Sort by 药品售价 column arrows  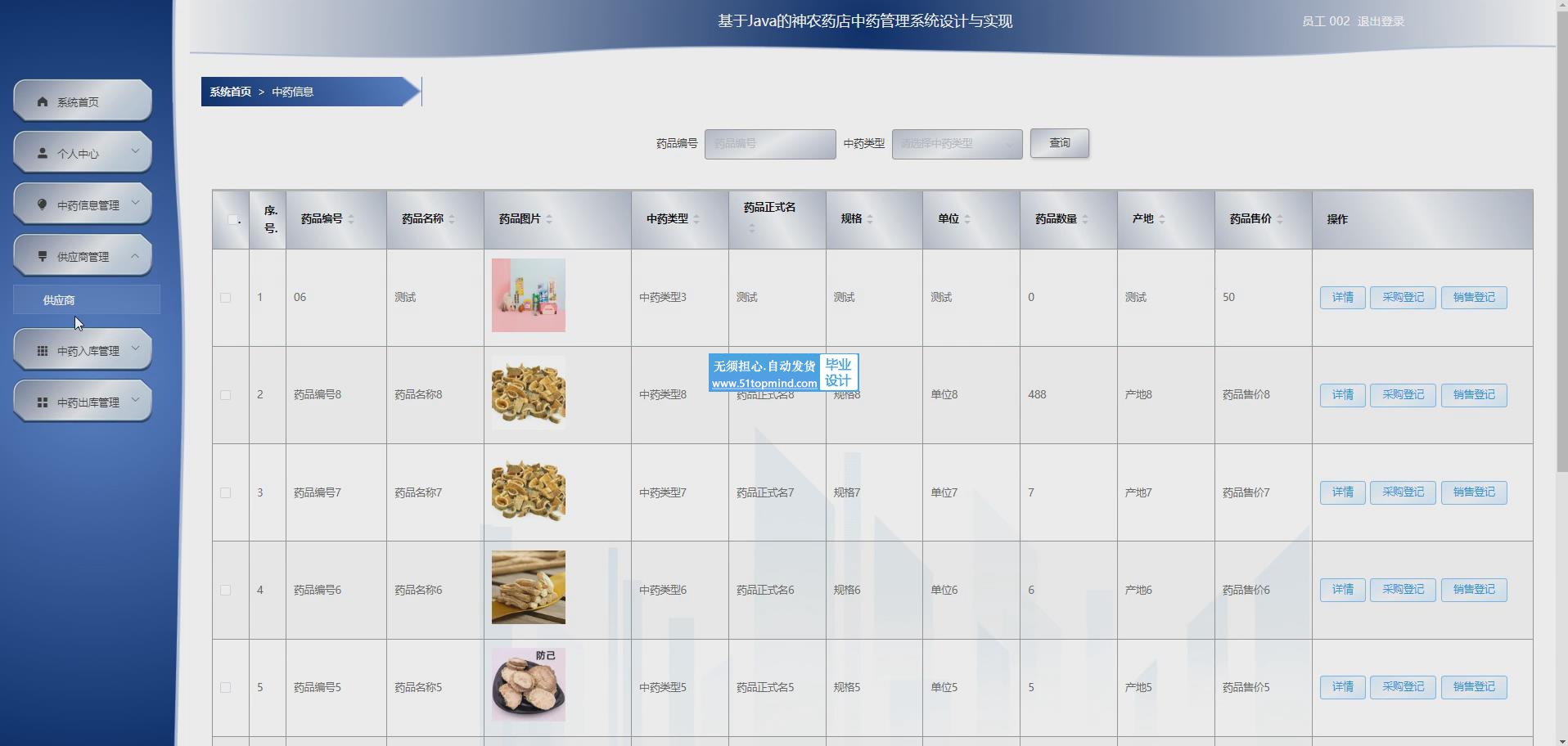tap(1280, 219)
